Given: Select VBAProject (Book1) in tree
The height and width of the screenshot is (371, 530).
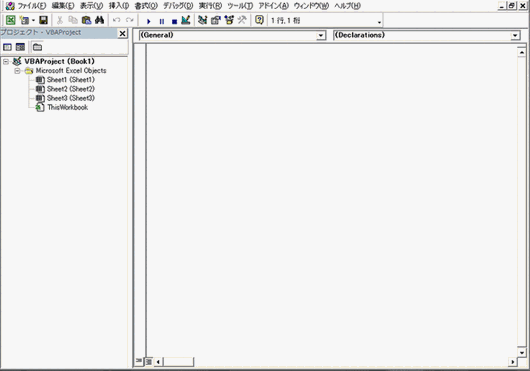Looking at the screenshot, I should pyautogui.click(x=59, y=61).
